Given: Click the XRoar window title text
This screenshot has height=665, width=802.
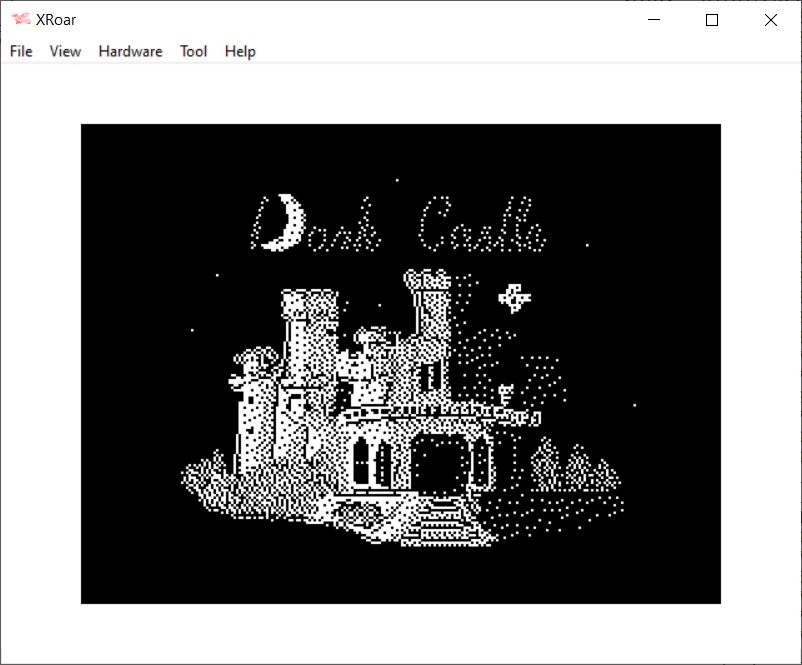Looking at the screenshot, I should pos(56,20).
